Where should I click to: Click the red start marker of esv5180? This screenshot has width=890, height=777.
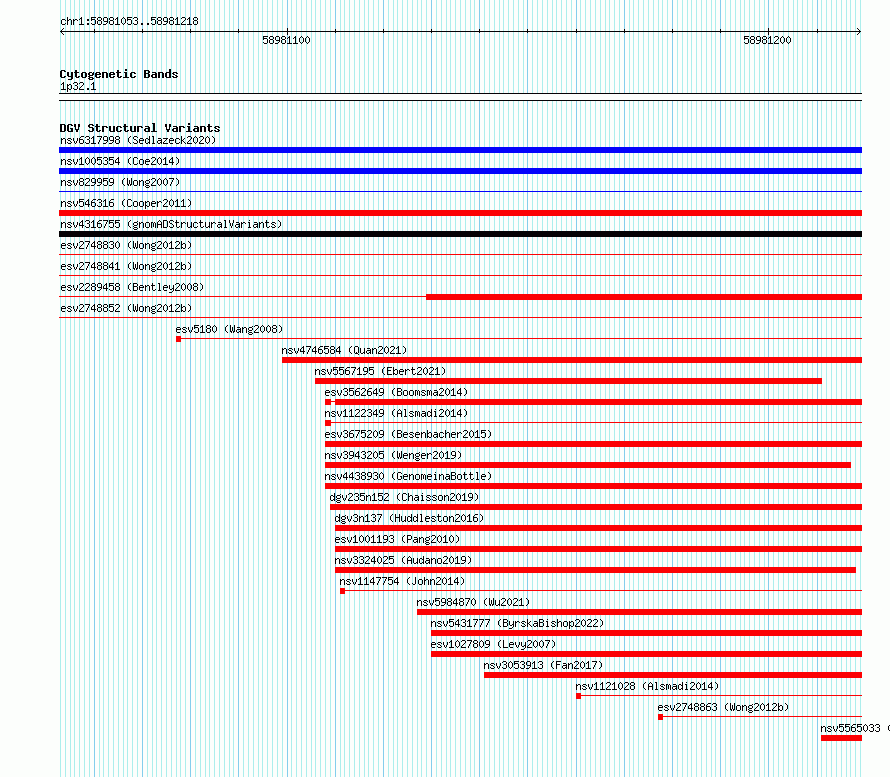178,339
